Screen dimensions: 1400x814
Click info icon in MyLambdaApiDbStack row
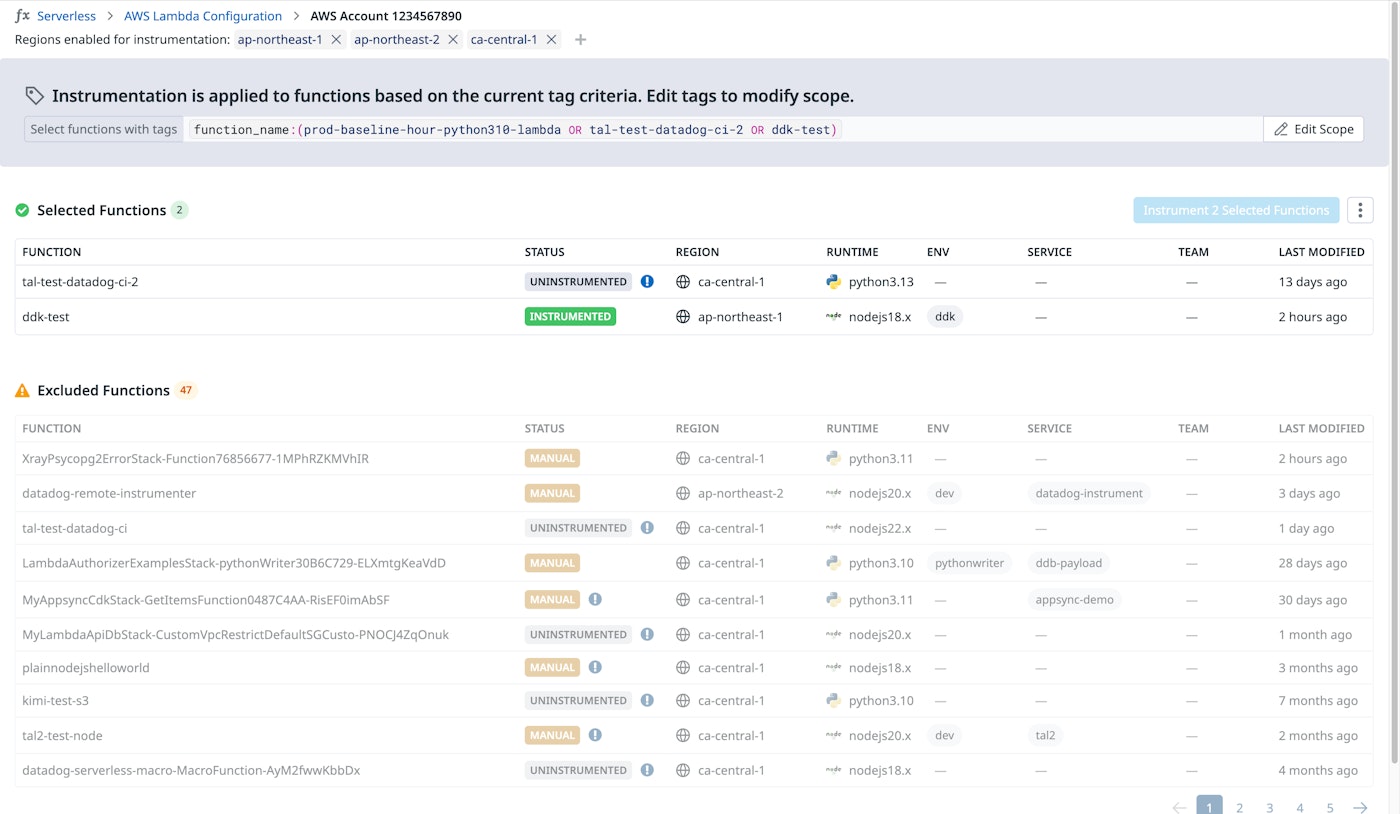point(647,635)
